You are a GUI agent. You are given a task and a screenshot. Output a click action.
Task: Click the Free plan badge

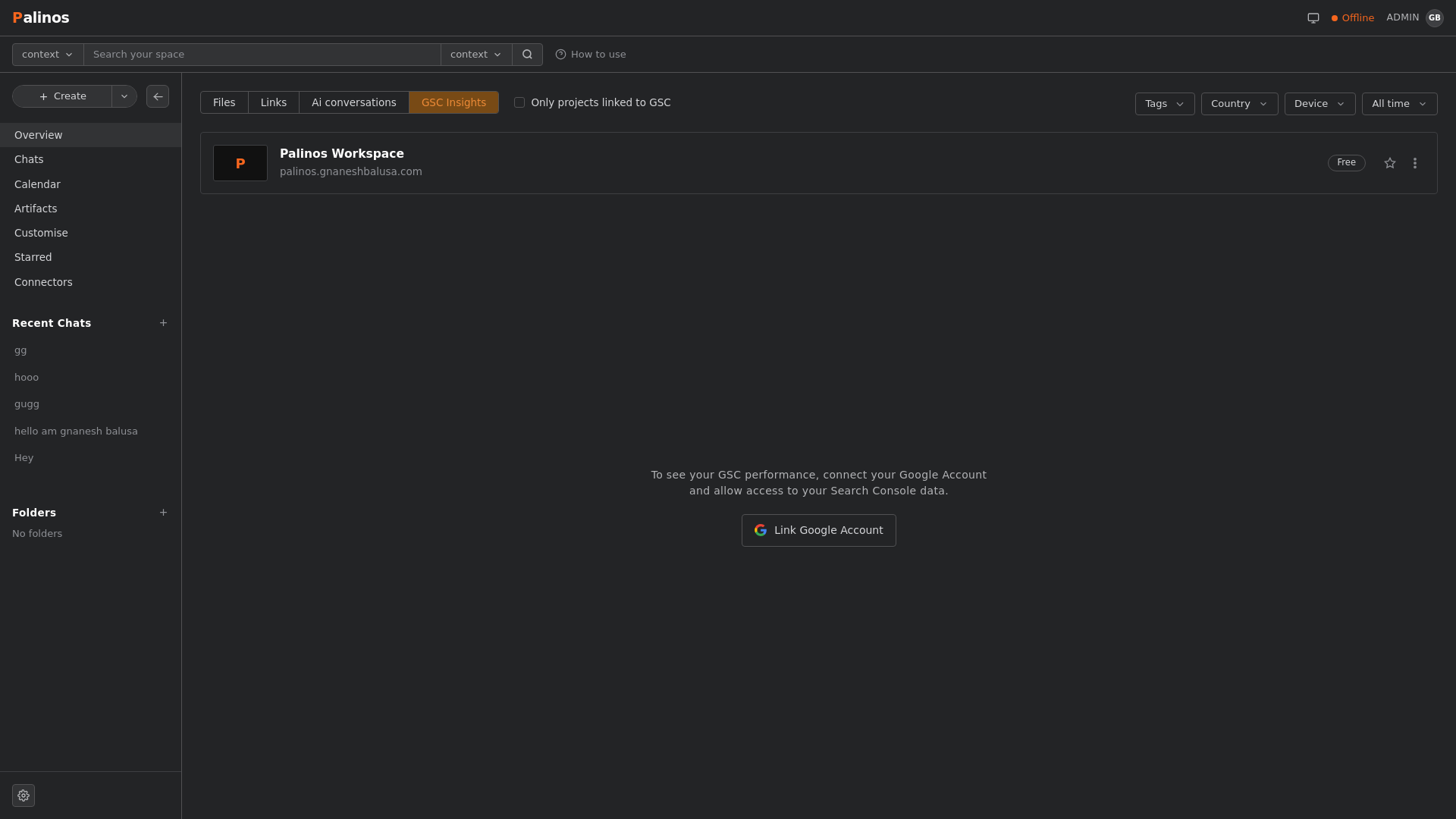1346,163
